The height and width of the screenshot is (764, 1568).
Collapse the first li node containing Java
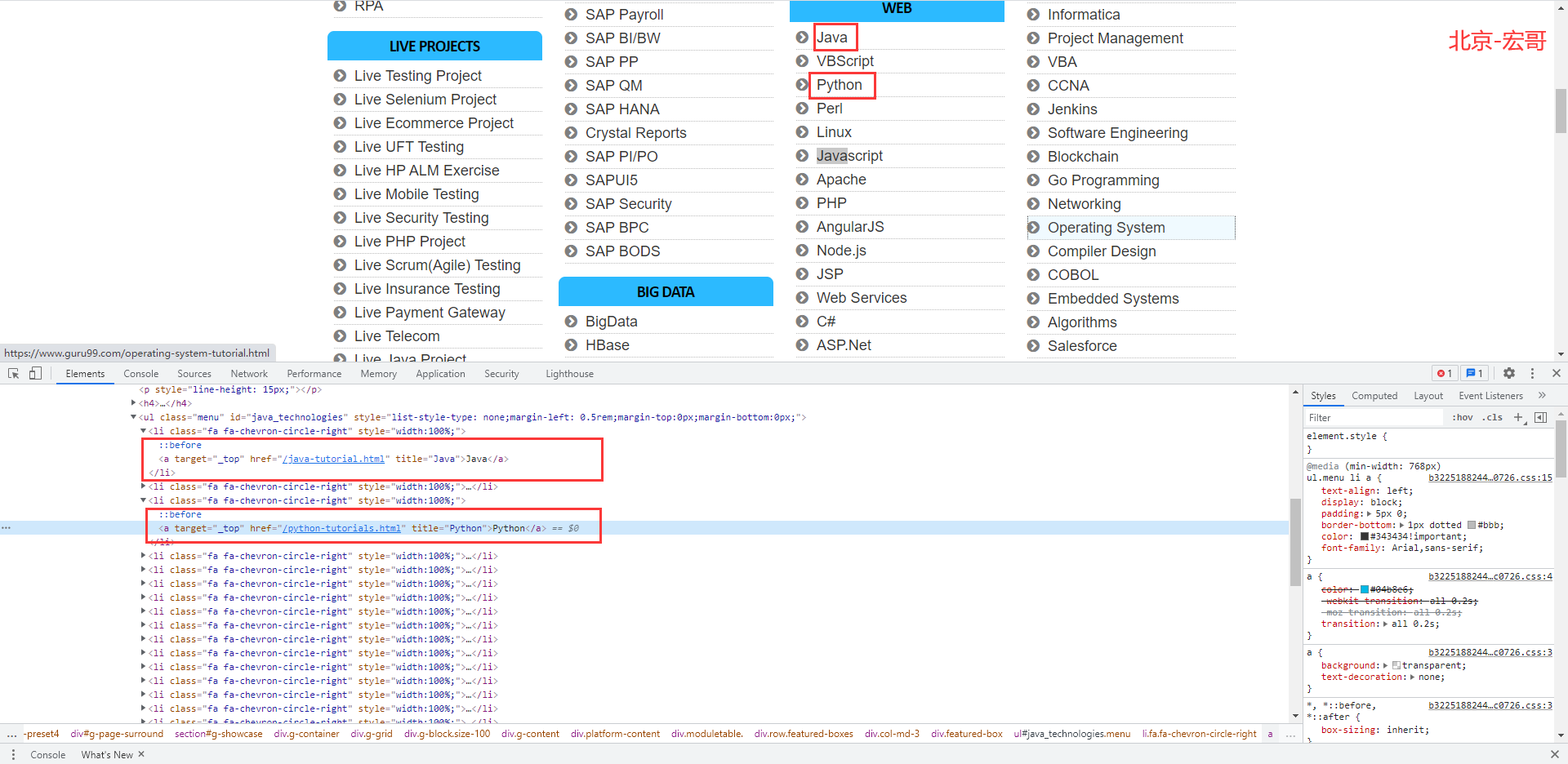(x=143, y=431)
